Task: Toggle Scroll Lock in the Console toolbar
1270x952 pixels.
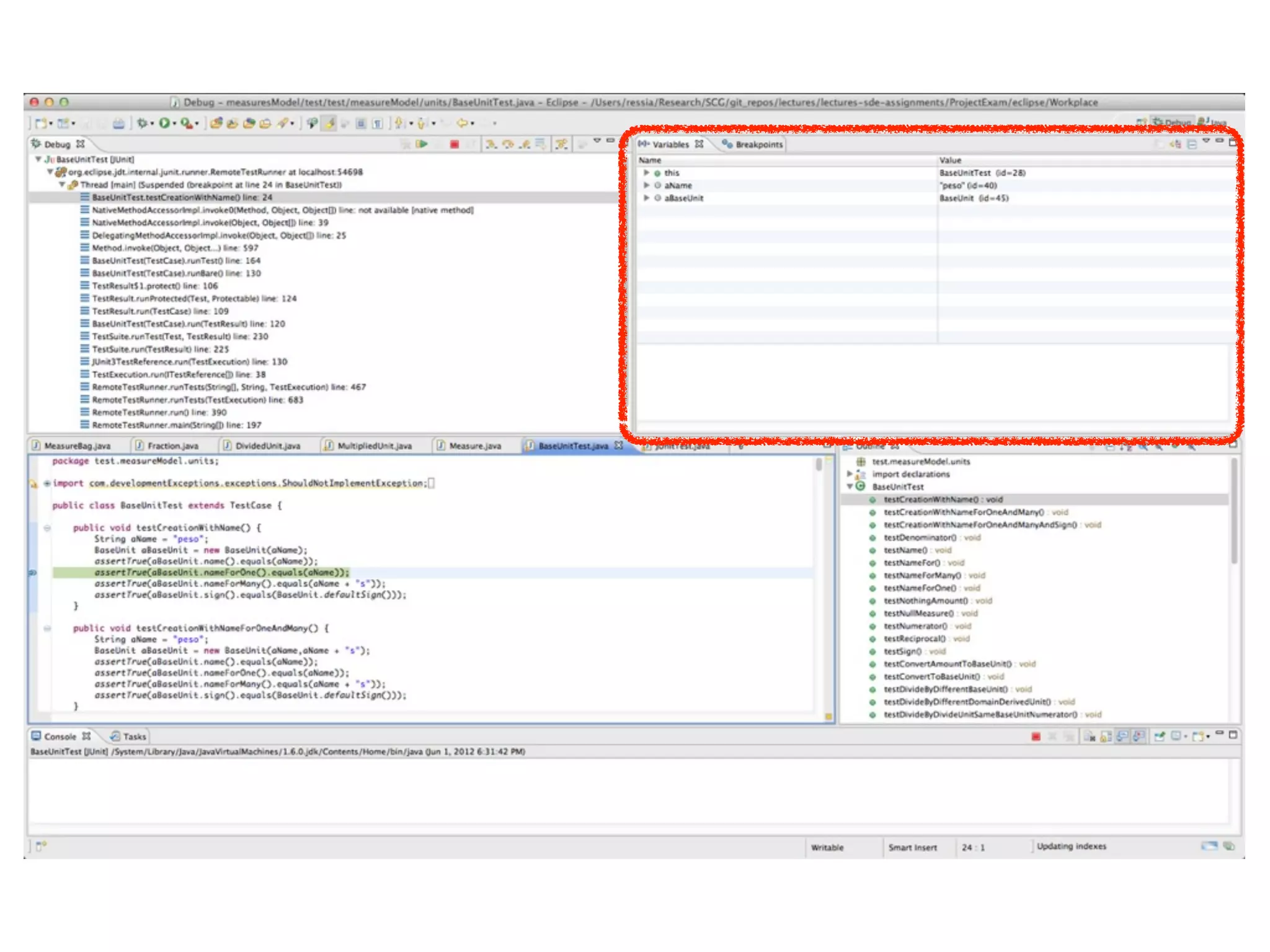Action: pos(1106,736)
